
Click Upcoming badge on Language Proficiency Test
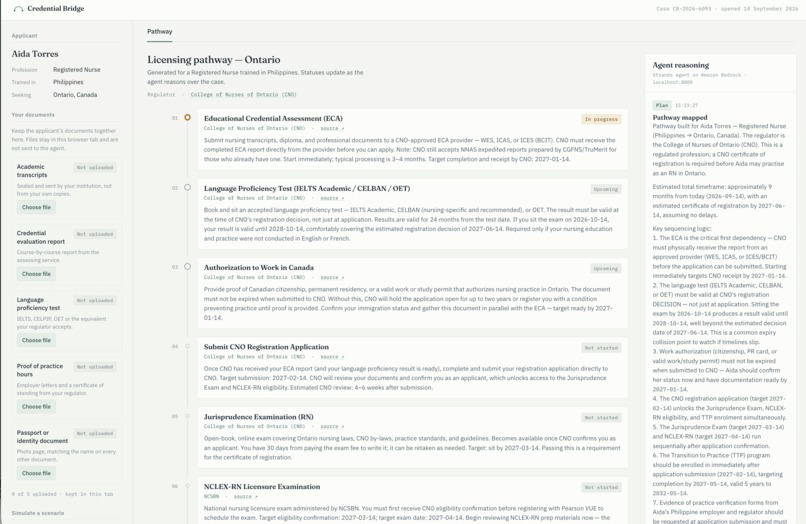606,189
